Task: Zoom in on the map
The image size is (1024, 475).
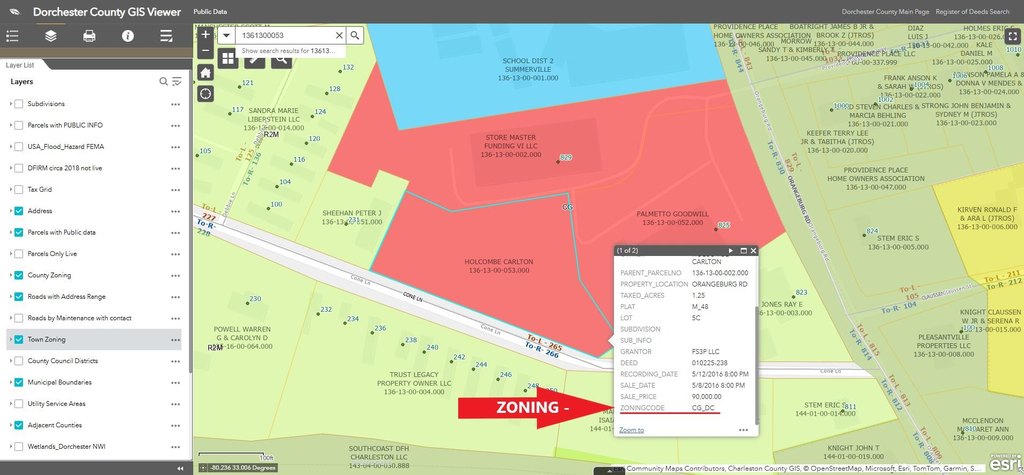Action: 206,34
